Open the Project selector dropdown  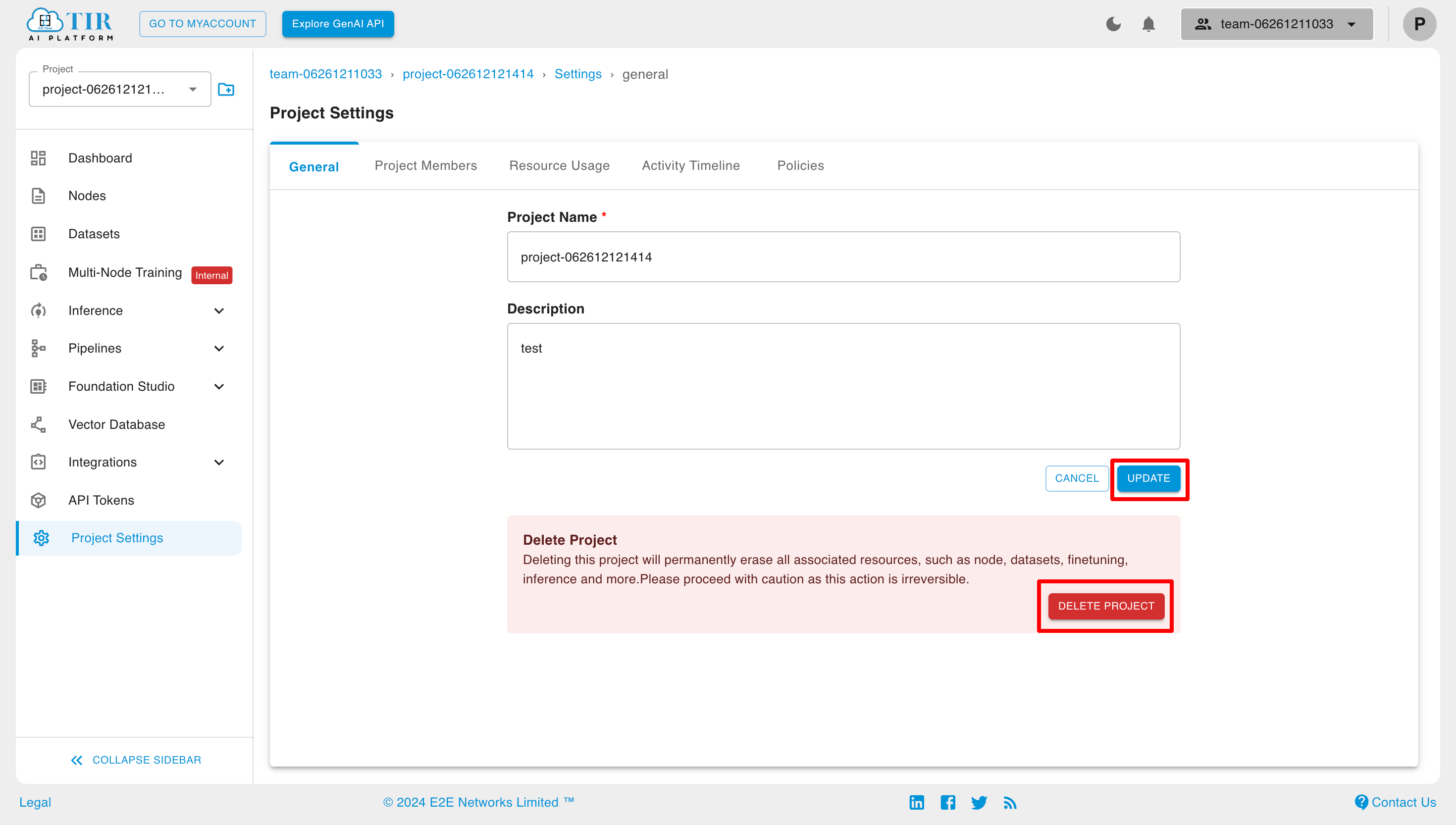pos(120,90)
